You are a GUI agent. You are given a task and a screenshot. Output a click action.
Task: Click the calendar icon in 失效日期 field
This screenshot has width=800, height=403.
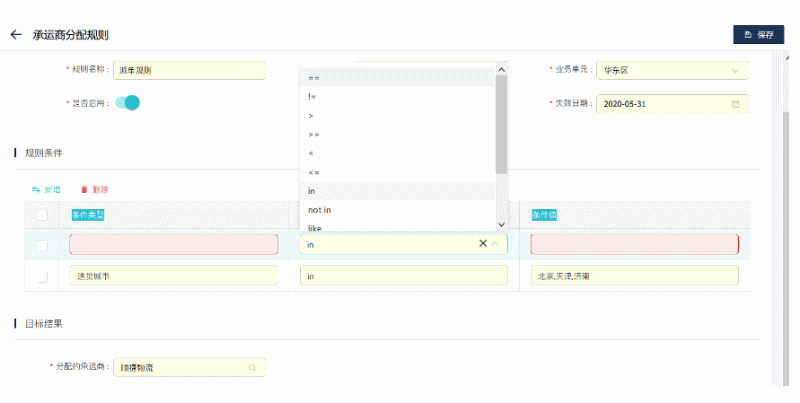tap(735, 104)
